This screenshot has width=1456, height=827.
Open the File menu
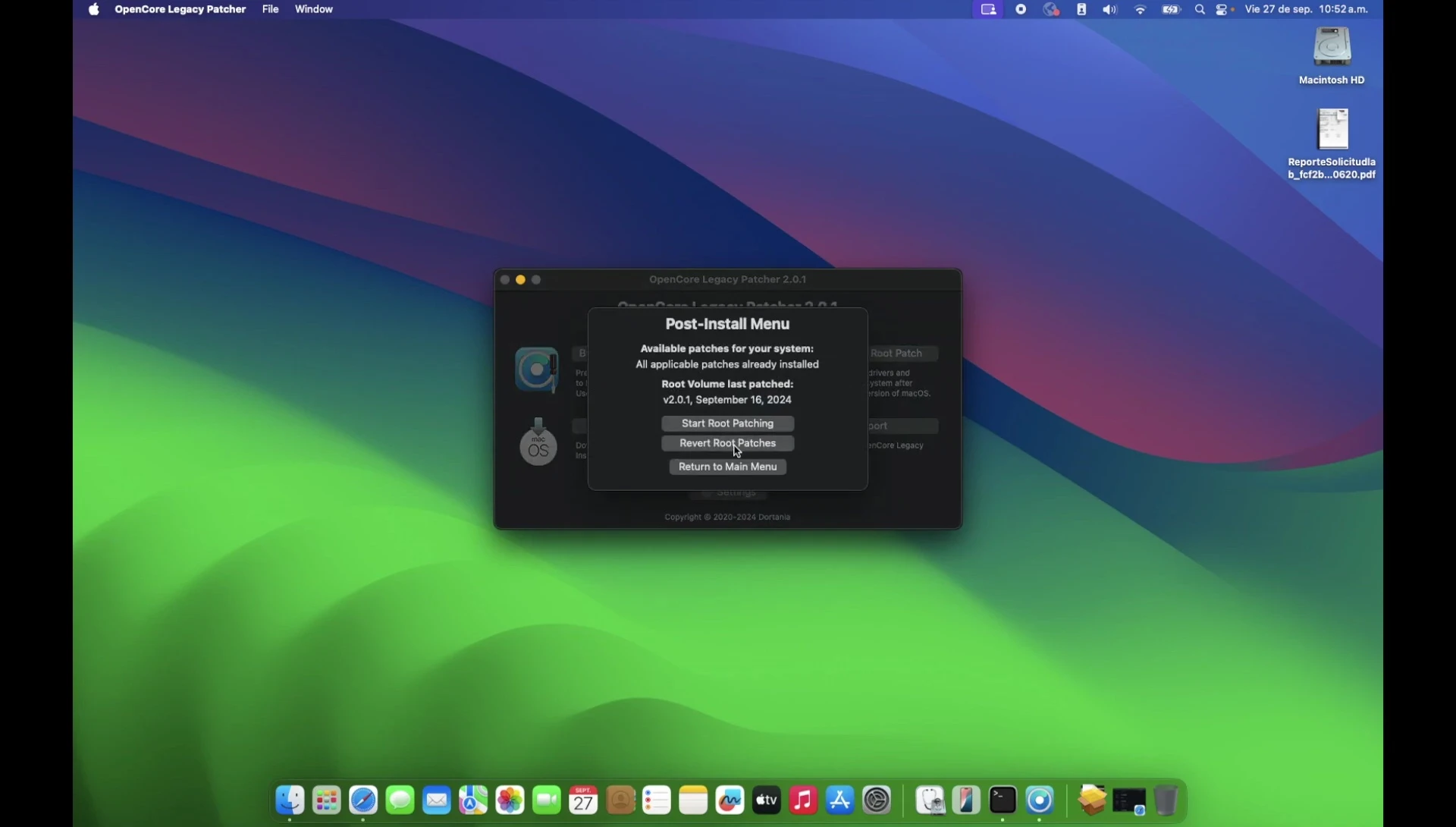coord(271,9)
